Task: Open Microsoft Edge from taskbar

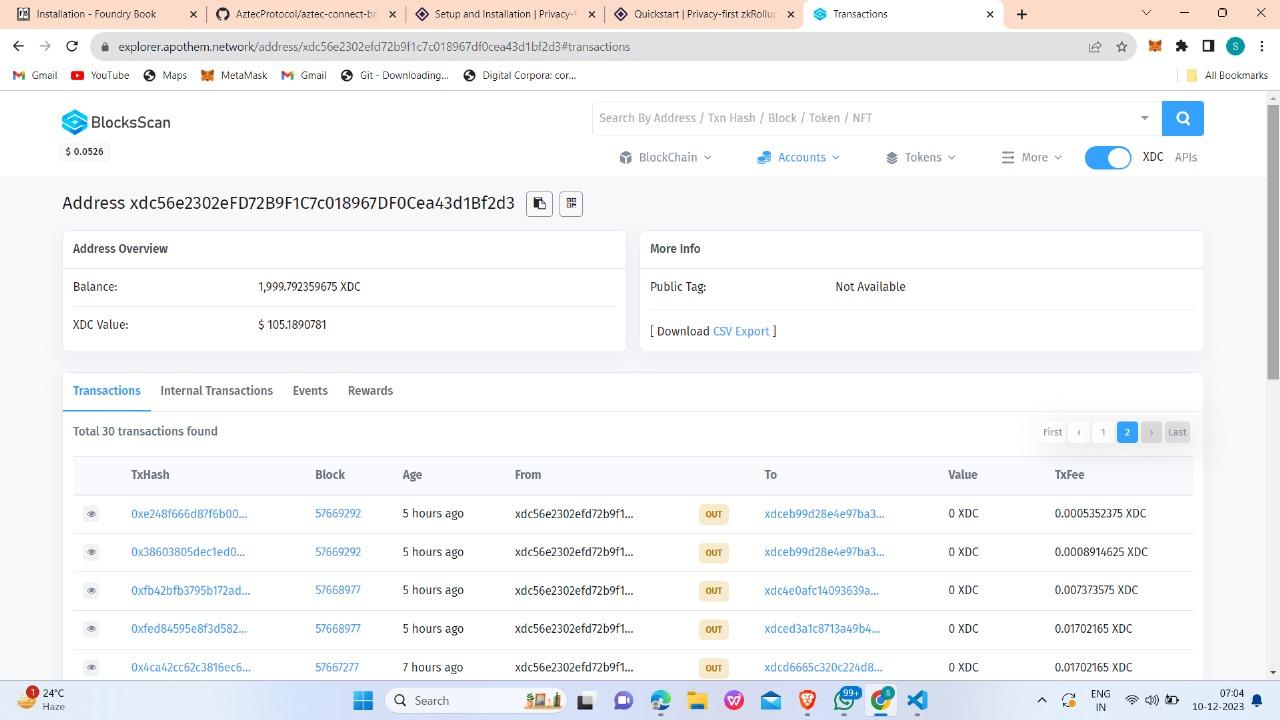Action: tap(660, 700)
